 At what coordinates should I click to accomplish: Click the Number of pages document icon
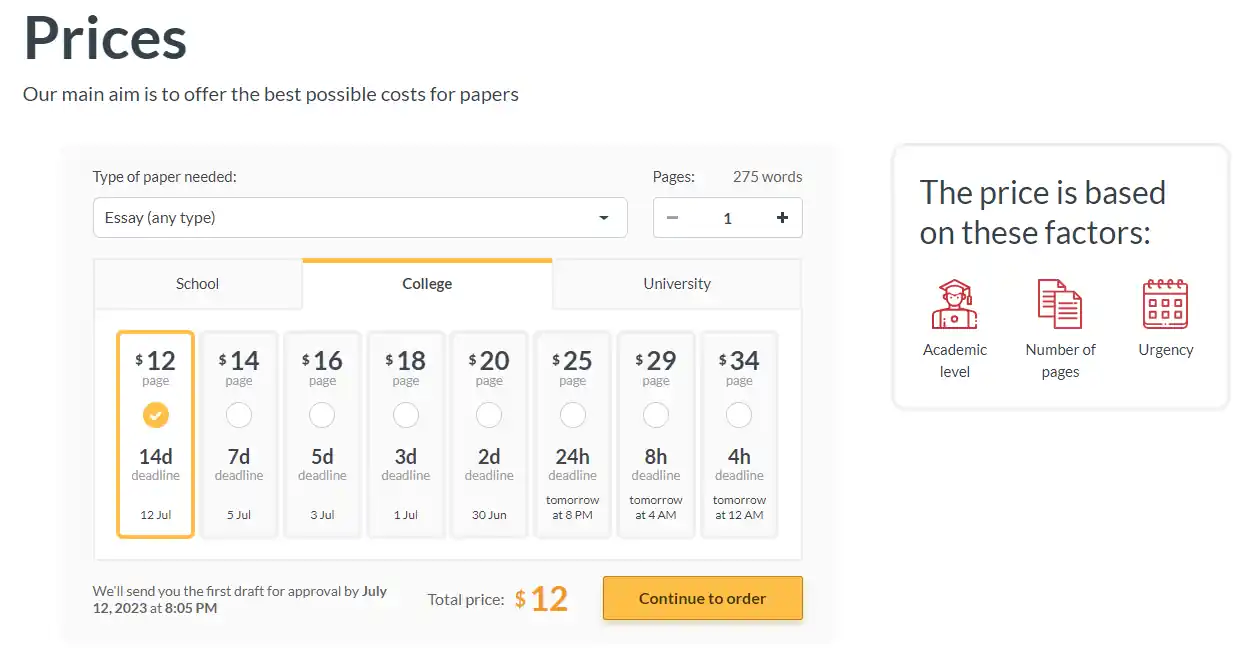pos(1060,304)
